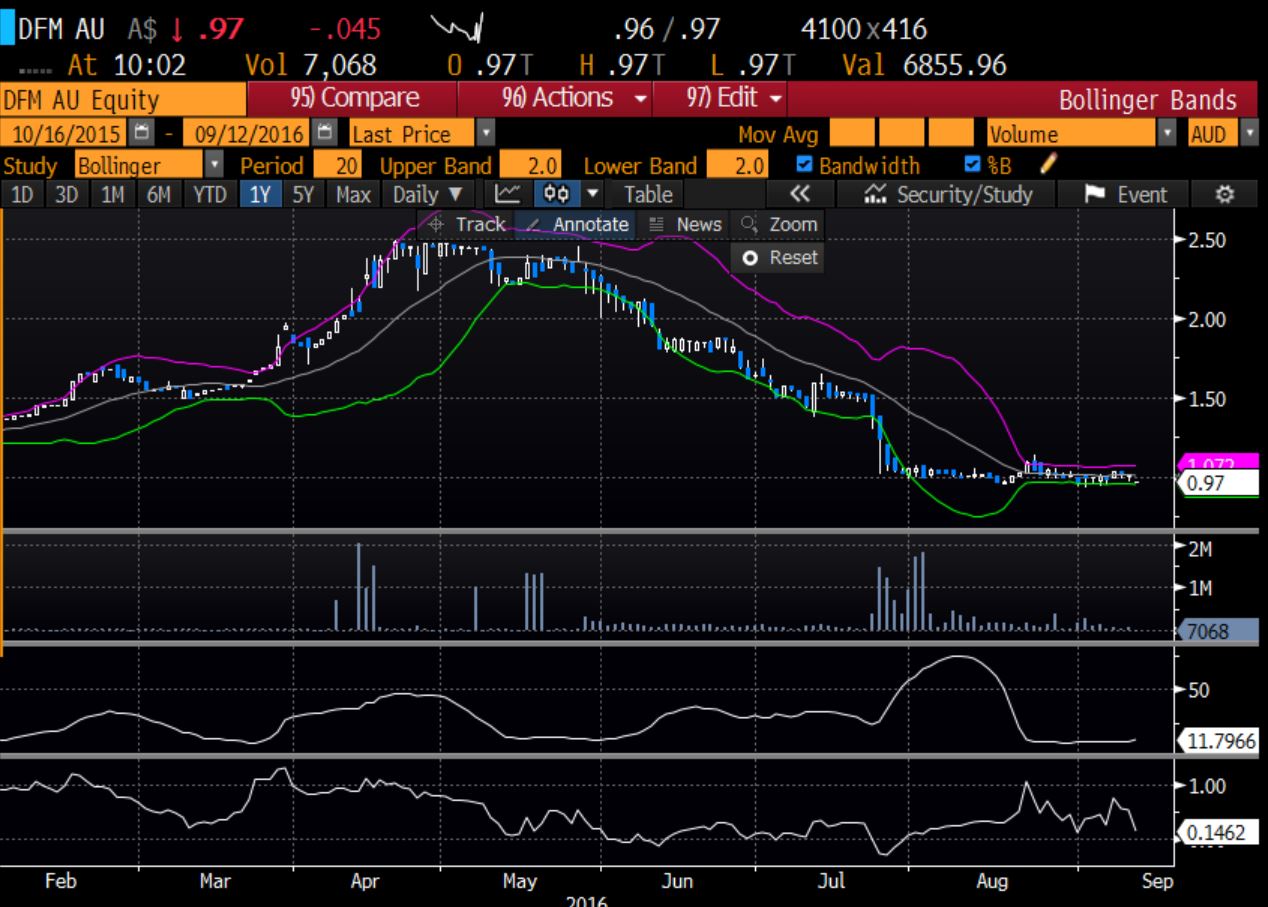Click the DFM AU ticker in header
The image size is (1268, 907).
click(62, 29)
